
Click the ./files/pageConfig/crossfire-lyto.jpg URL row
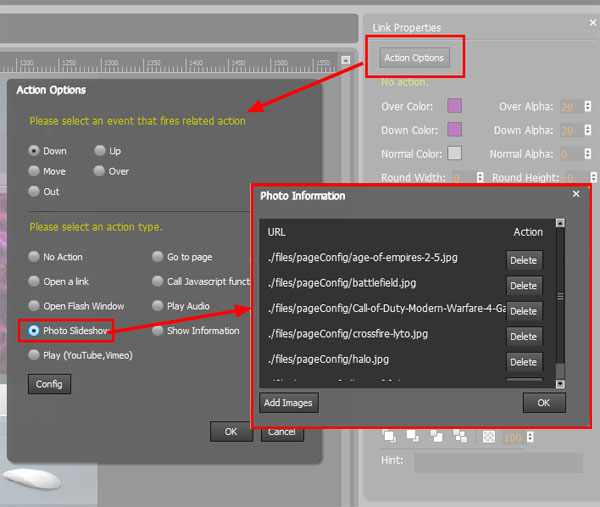click(347, 334)
